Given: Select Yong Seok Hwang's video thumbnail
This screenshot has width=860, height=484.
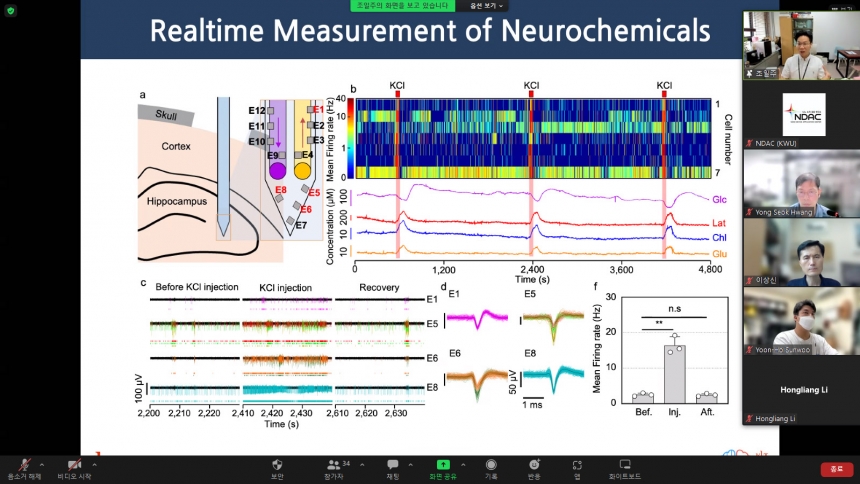Looking at the screenshot, I should (x=798, y=184).
